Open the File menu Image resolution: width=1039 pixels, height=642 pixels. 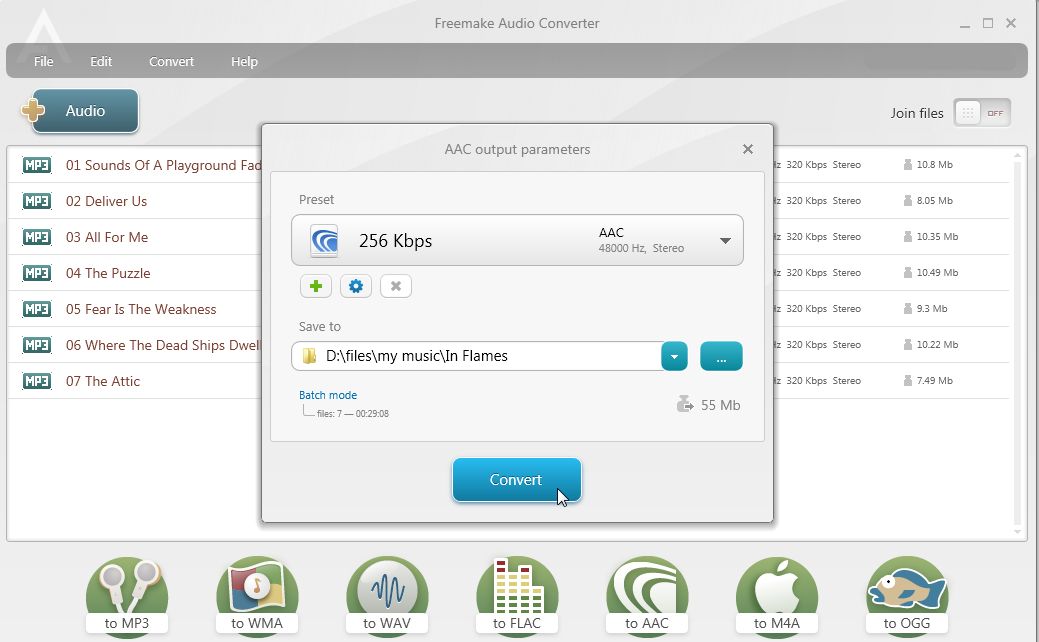(44, 62)
